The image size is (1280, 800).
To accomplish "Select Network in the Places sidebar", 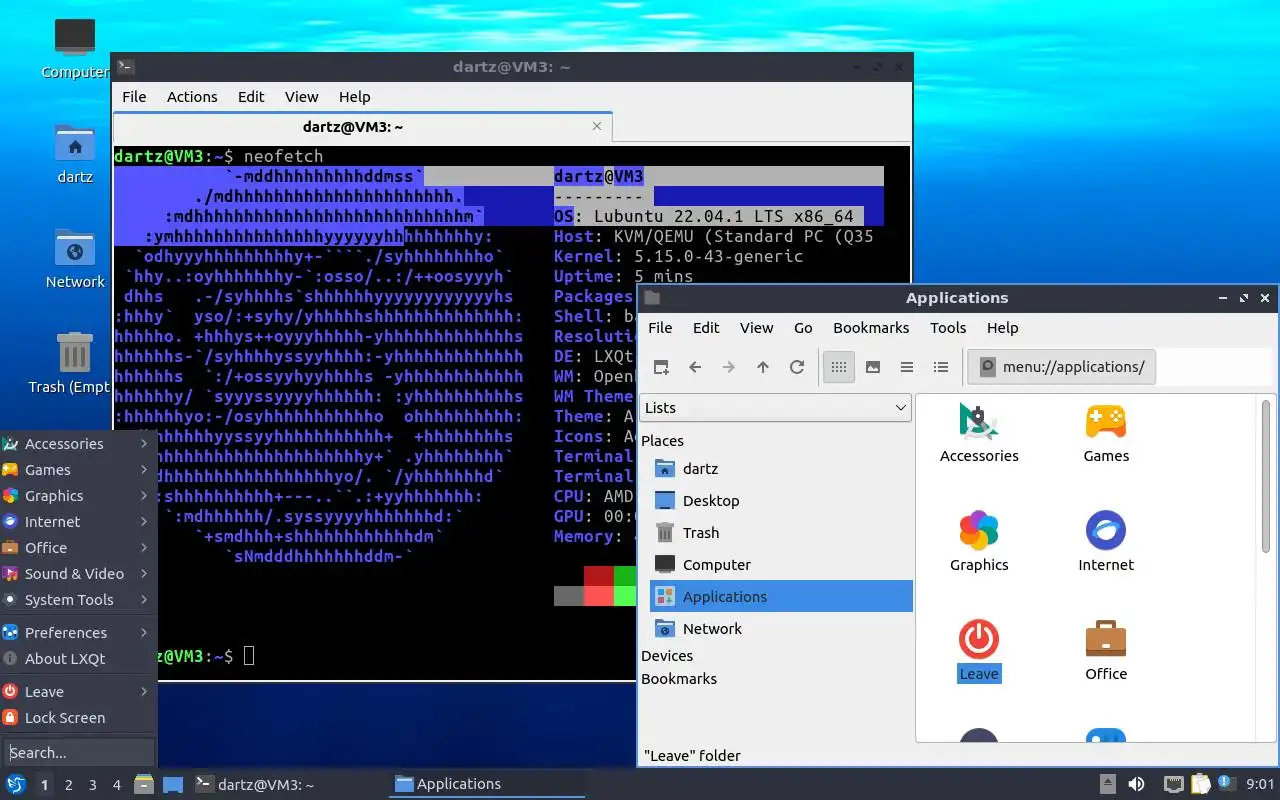I will [781, 629].
